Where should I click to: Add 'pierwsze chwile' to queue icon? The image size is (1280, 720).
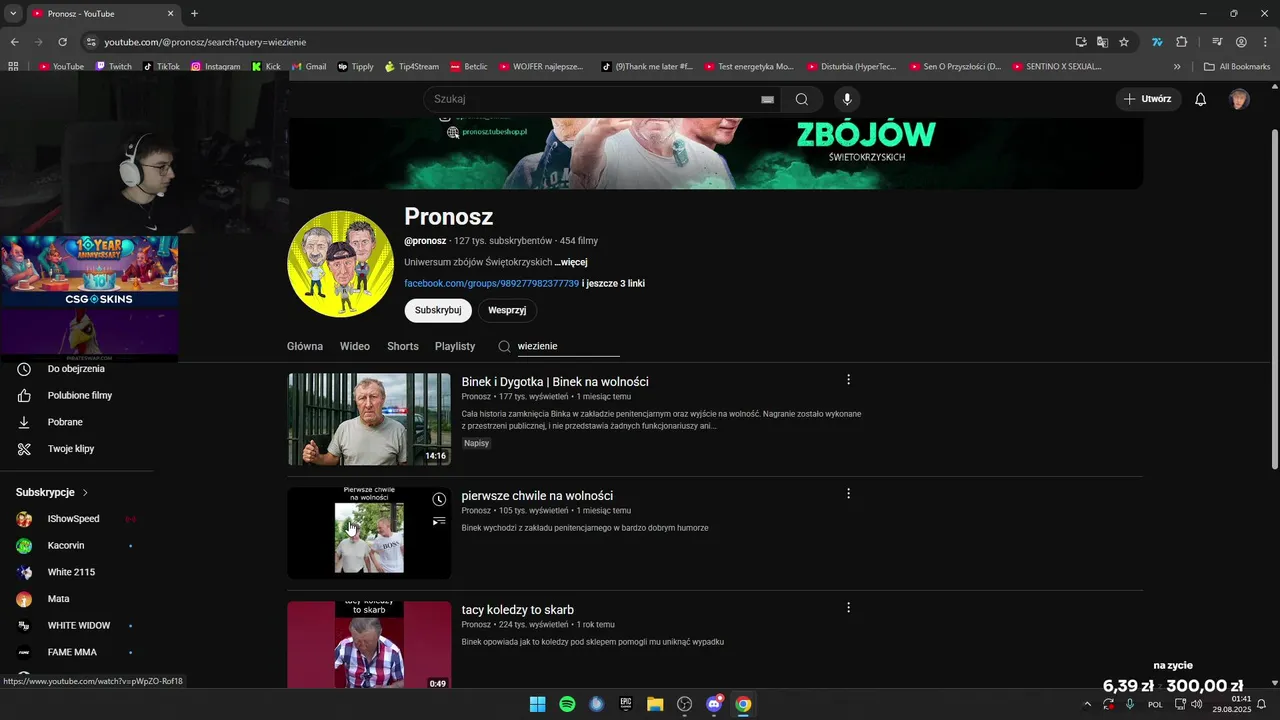click(x=439, y=521)
